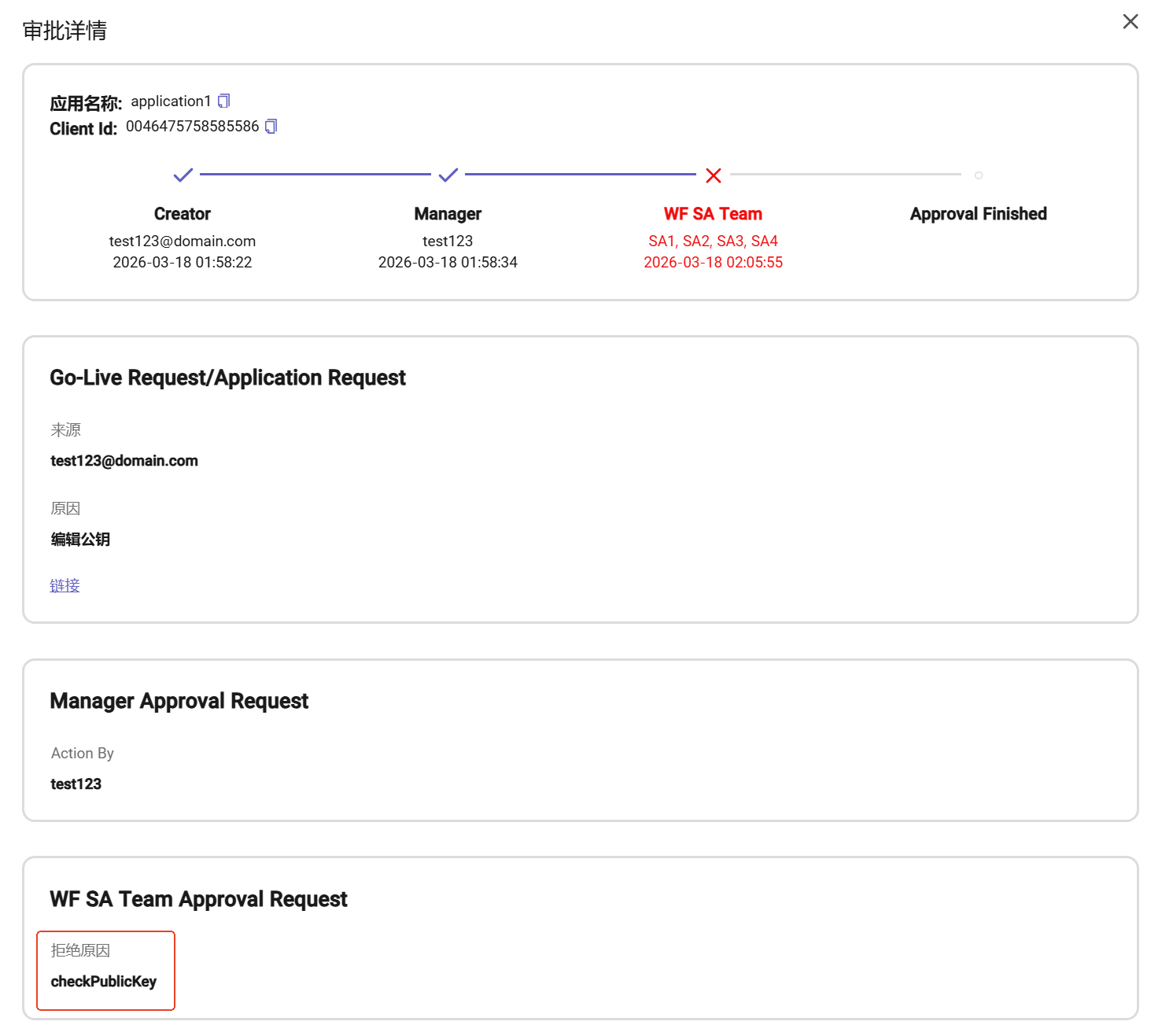
Task: Click the Approval Finished step label
Action: 978,214
